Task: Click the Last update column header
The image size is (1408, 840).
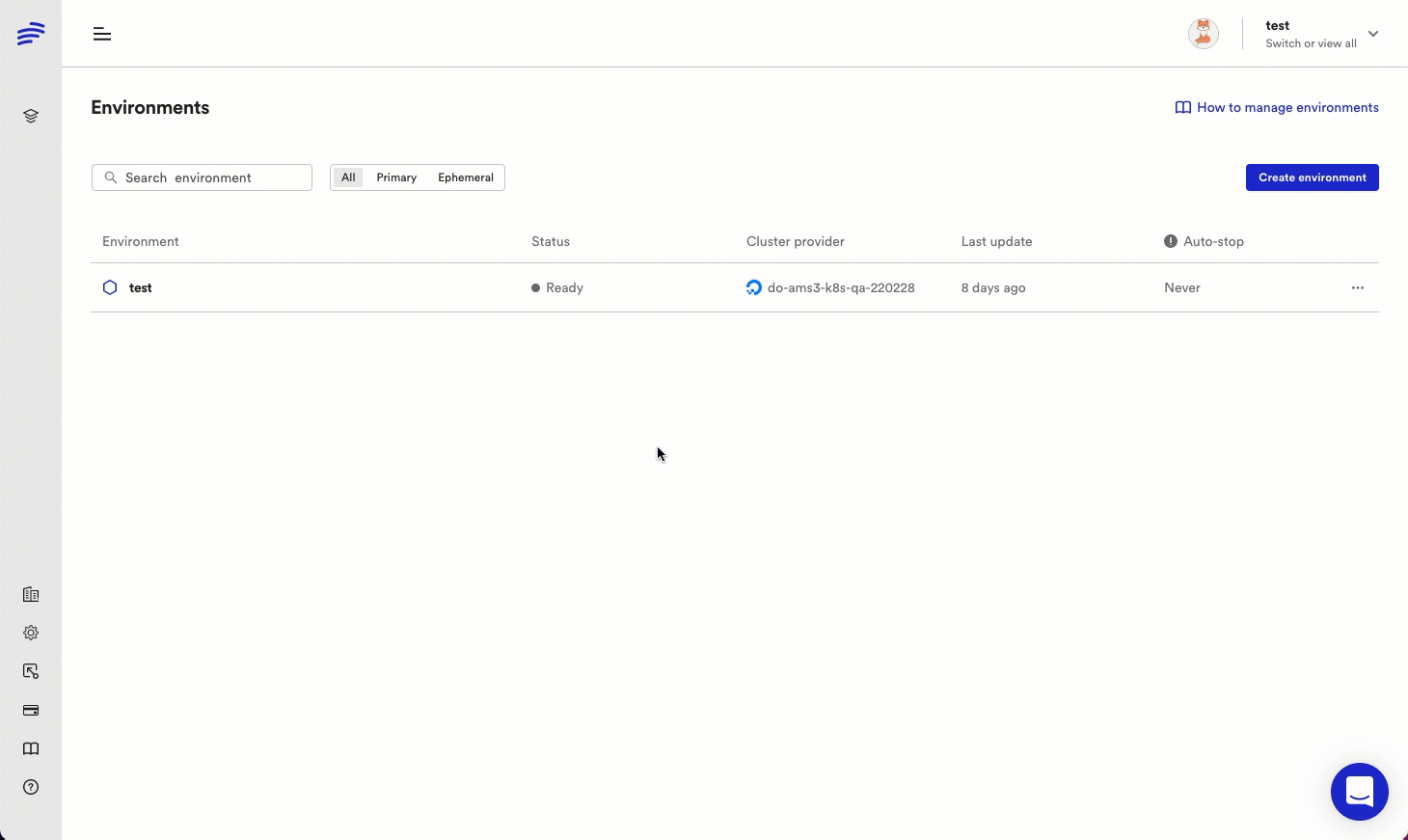Action: tap(996, 241)
